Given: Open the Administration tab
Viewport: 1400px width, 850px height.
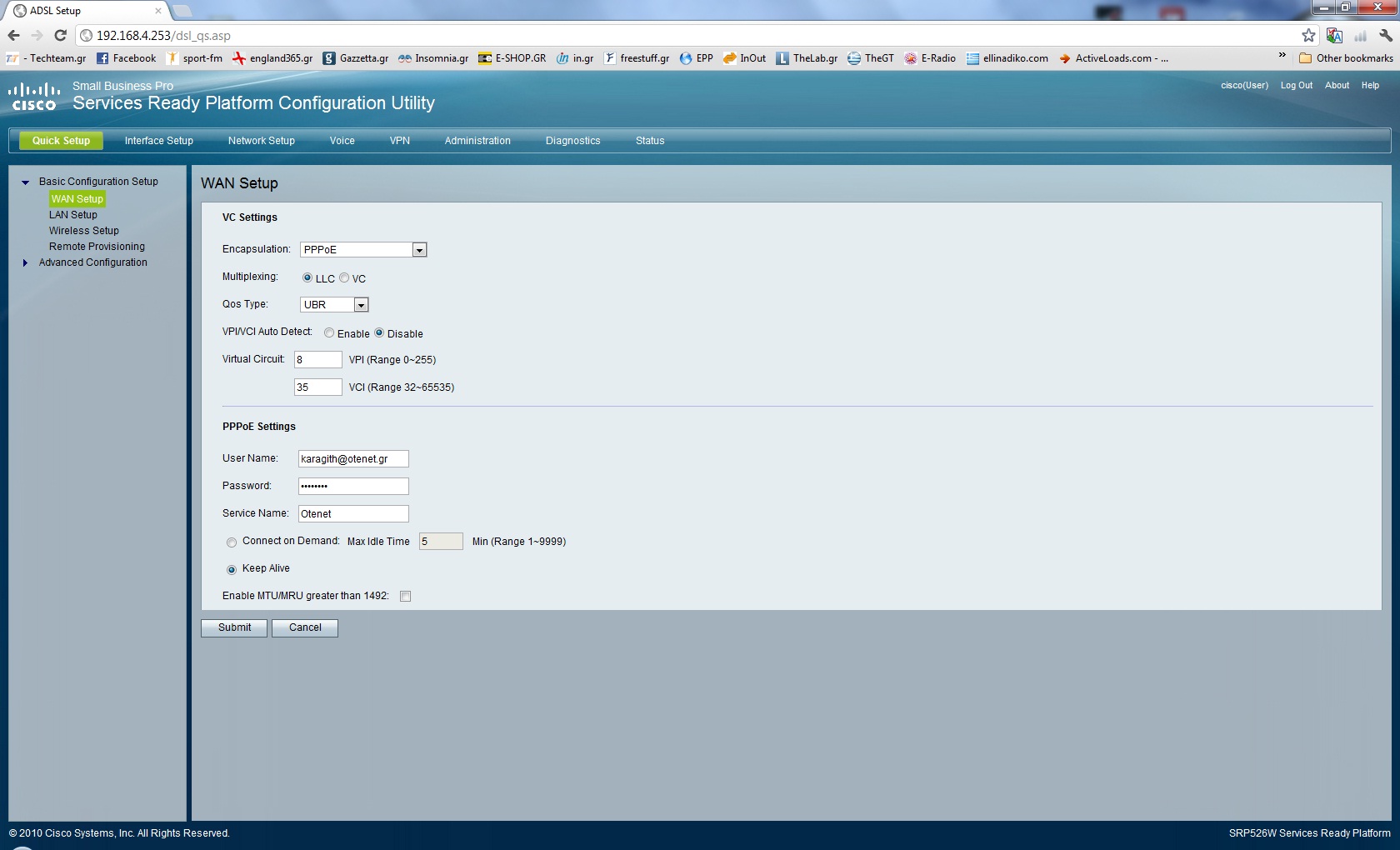Looking at the screenshot, I should pyautogui.click(x=477, y=141).
